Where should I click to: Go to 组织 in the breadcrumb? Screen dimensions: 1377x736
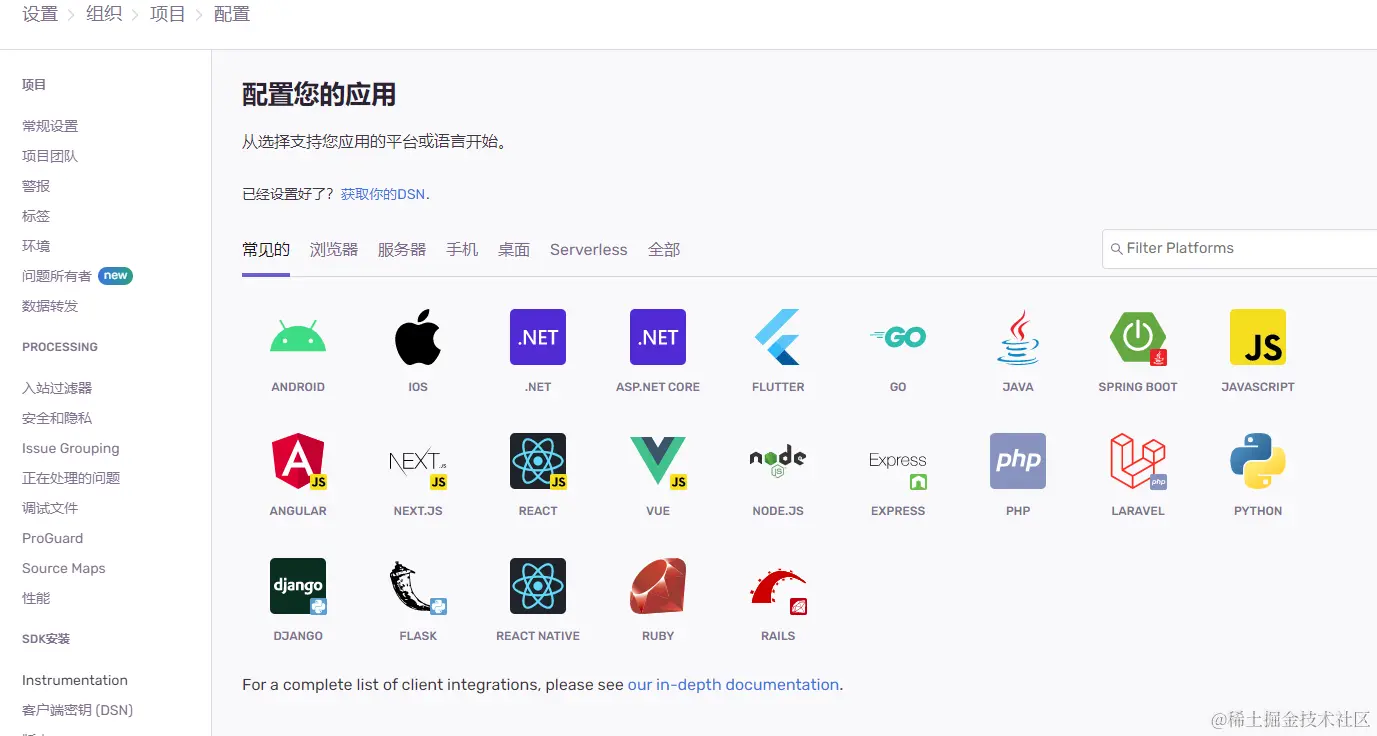pos(104,14)
